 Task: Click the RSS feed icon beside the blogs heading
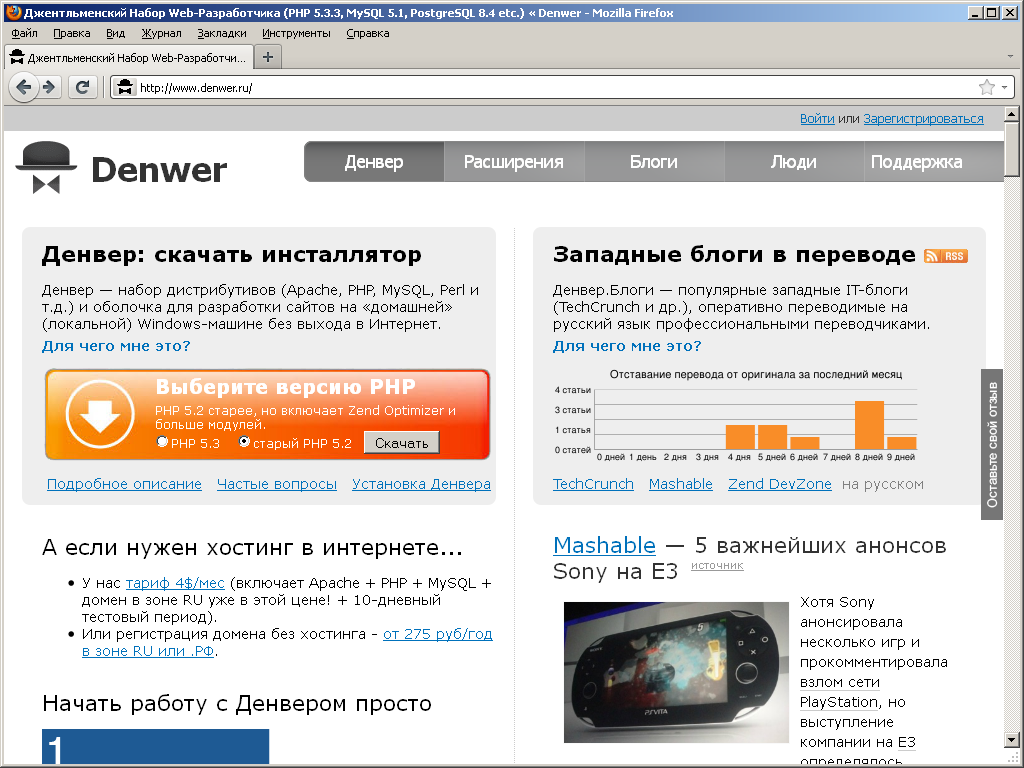point(946,256)
